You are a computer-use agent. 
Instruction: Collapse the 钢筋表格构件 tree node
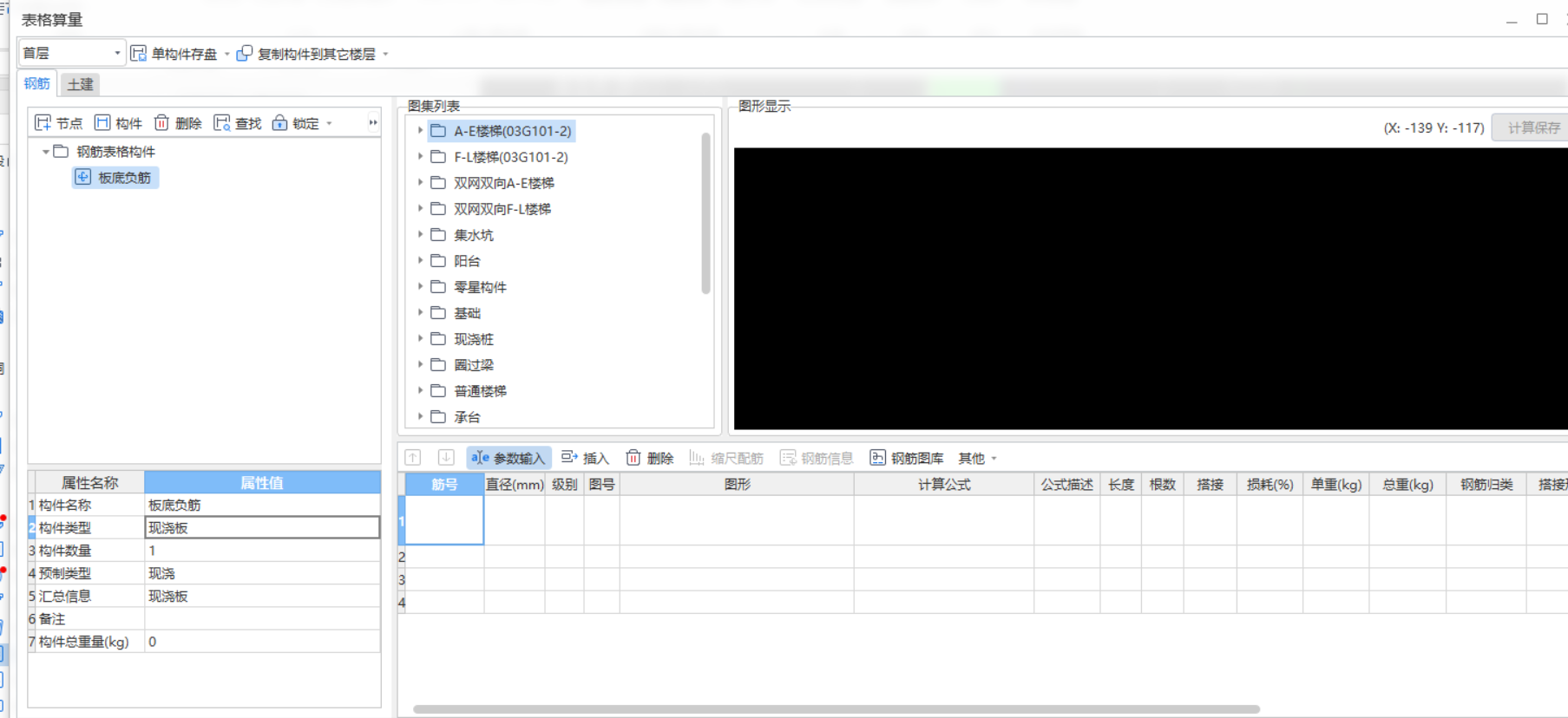point(45,151)
